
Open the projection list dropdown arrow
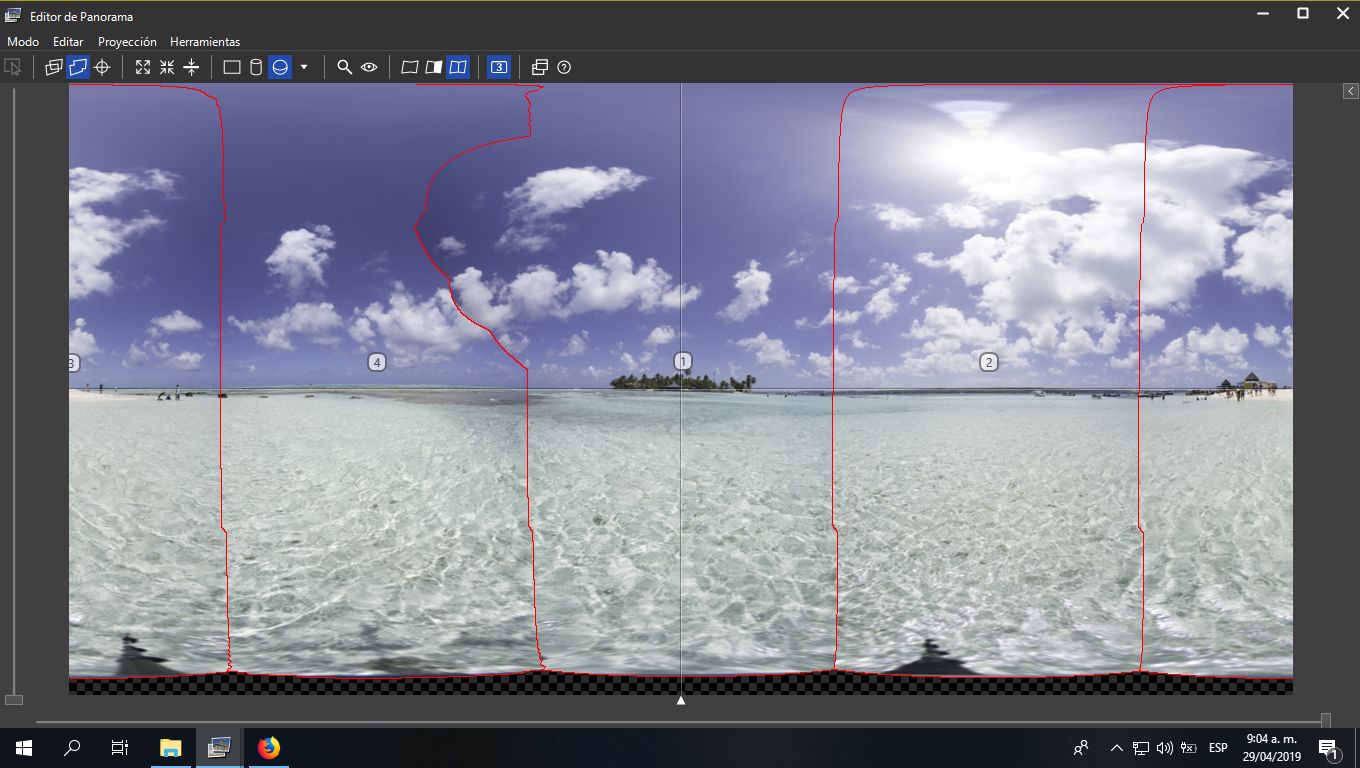click(x=304, y=67)
